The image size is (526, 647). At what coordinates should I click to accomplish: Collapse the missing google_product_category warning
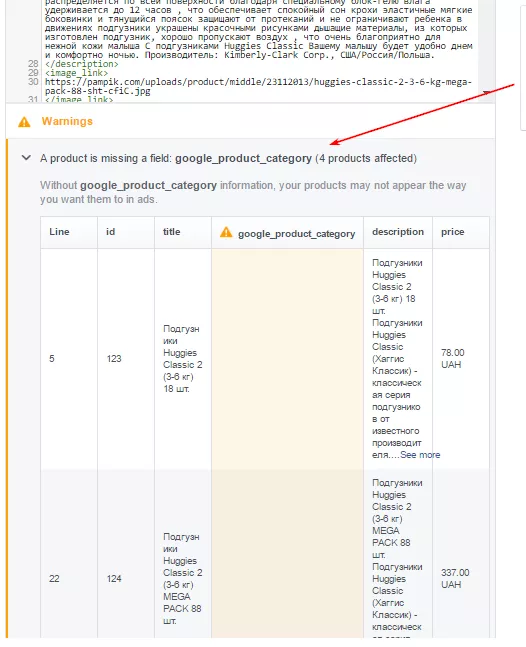(x=26, y=158)
